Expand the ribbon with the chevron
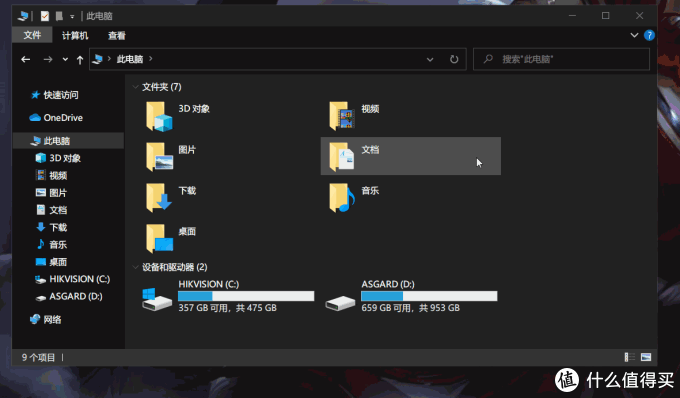 (x=634, y=35)
